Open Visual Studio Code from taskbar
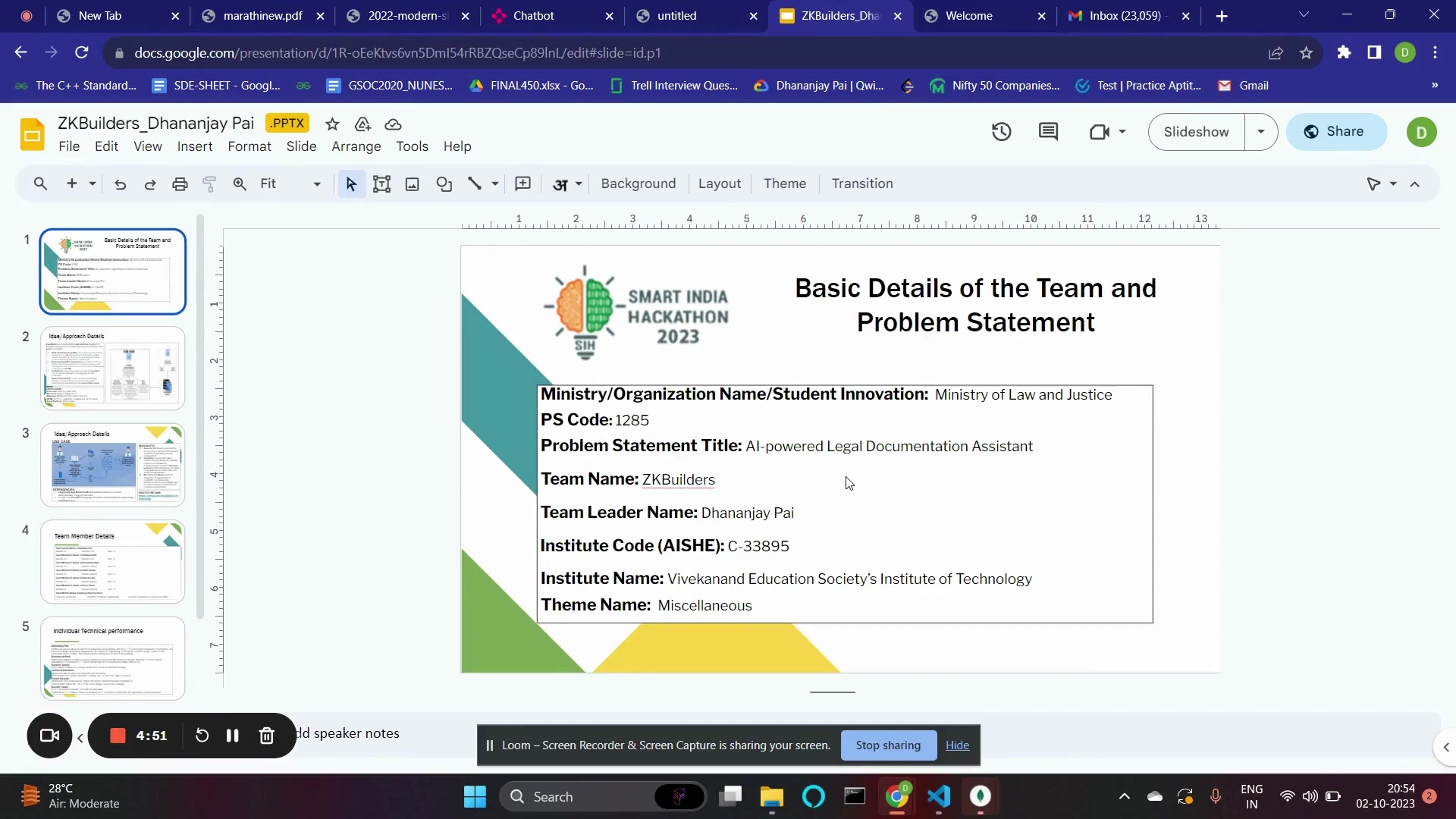 pos(939,796)
